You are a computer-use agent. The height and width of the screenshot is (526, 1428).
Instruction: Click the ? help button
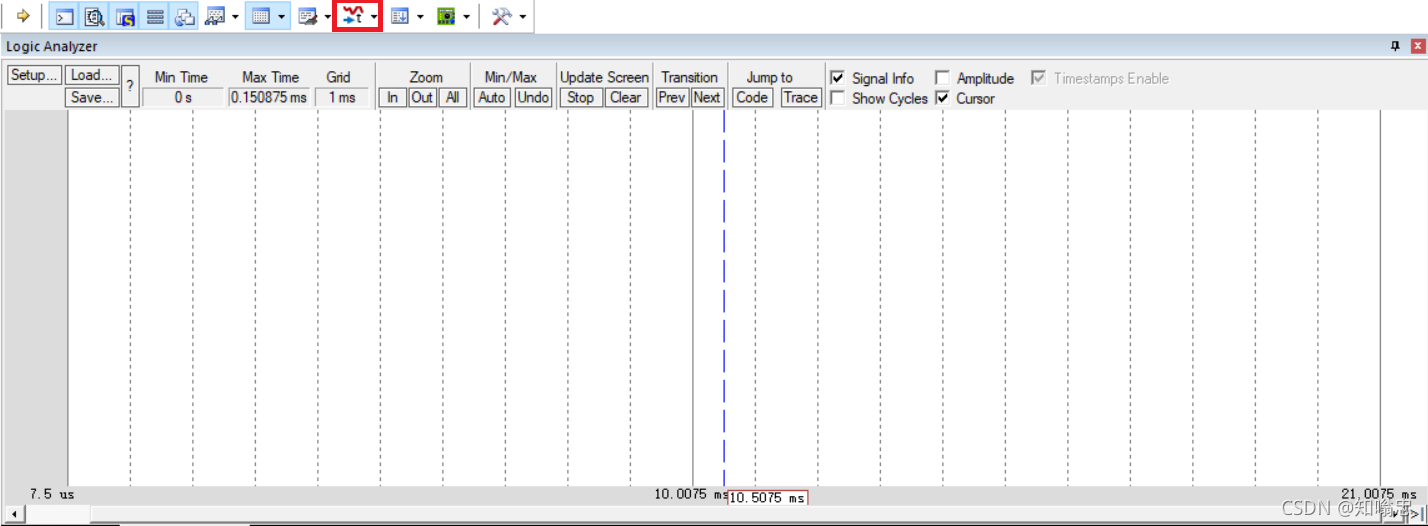point(130,86)
